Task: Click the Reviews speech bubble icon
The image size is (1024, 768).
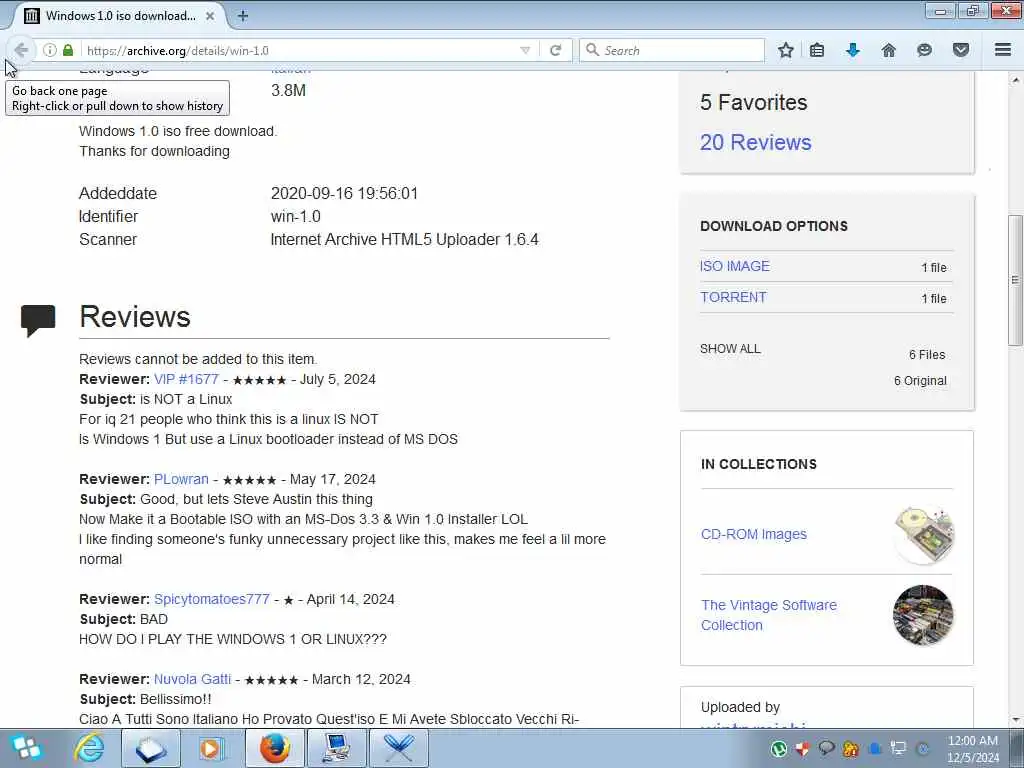Action: click(38, 320)
